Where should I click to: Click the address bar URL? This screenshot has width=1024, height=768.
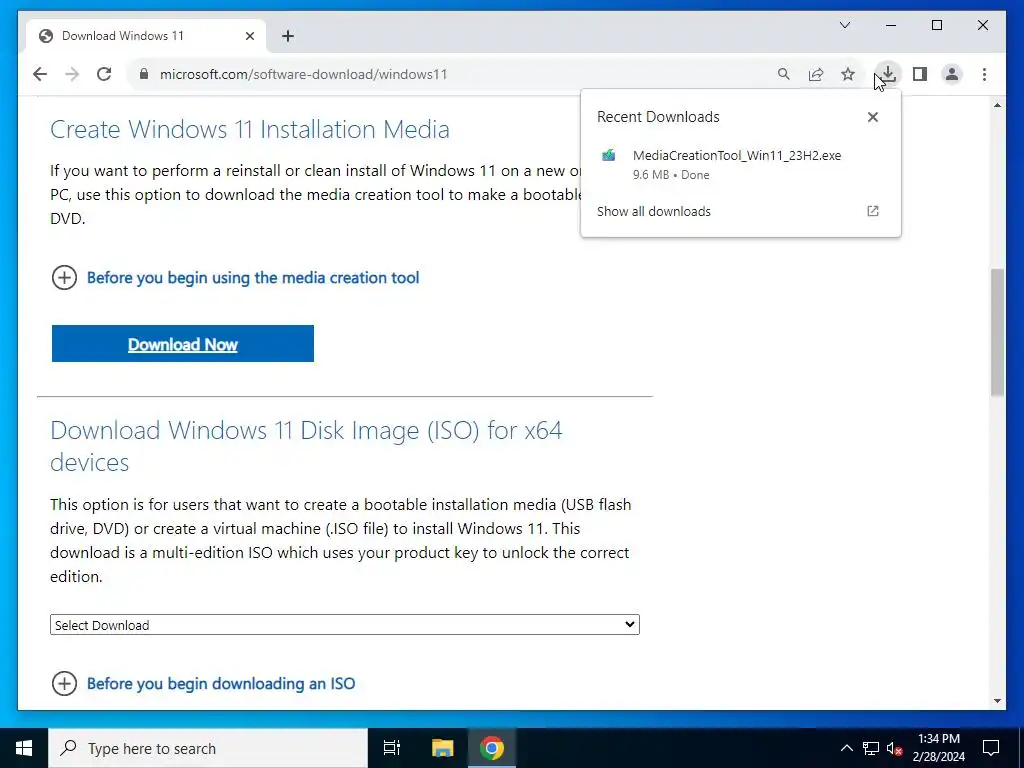tap(303, 74)
